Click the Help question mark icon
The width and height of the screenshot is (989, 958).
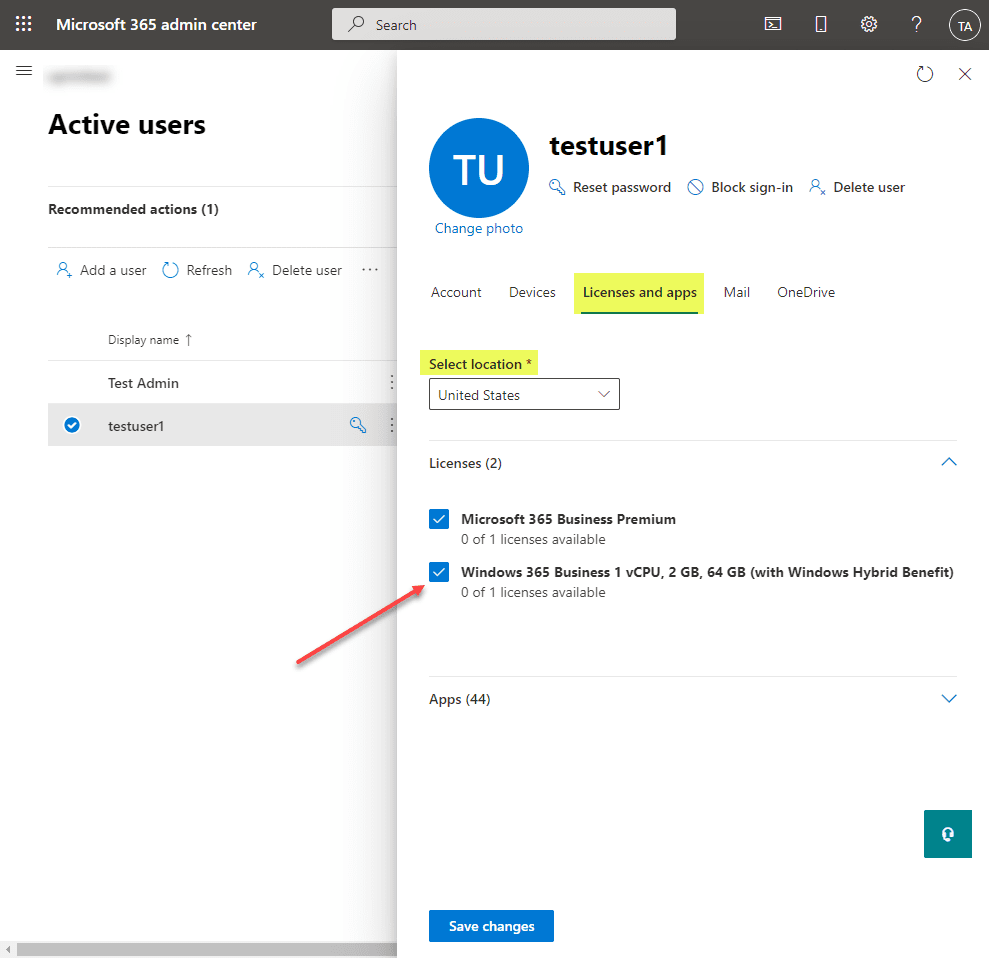tap(916, 24)
